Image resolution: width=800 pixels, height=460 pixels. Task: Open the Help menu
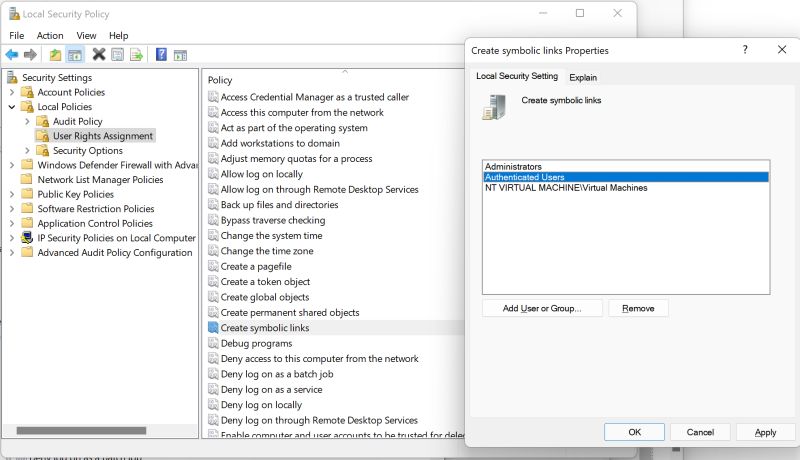point(118,36)
